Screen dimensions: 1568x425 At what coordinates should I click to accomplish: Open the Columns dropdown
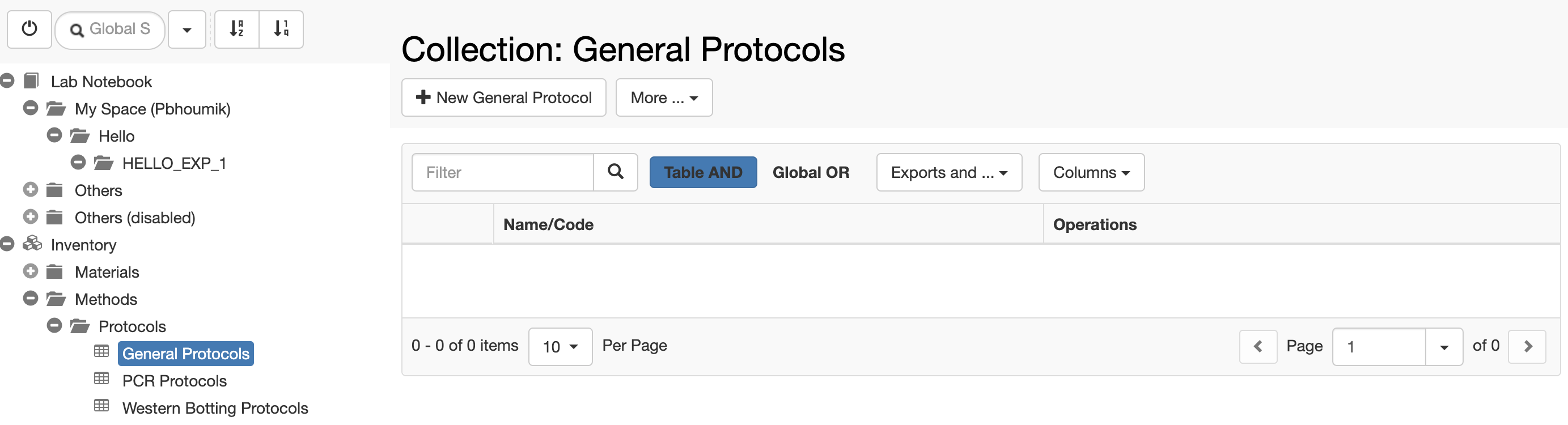pos(1091,172)
